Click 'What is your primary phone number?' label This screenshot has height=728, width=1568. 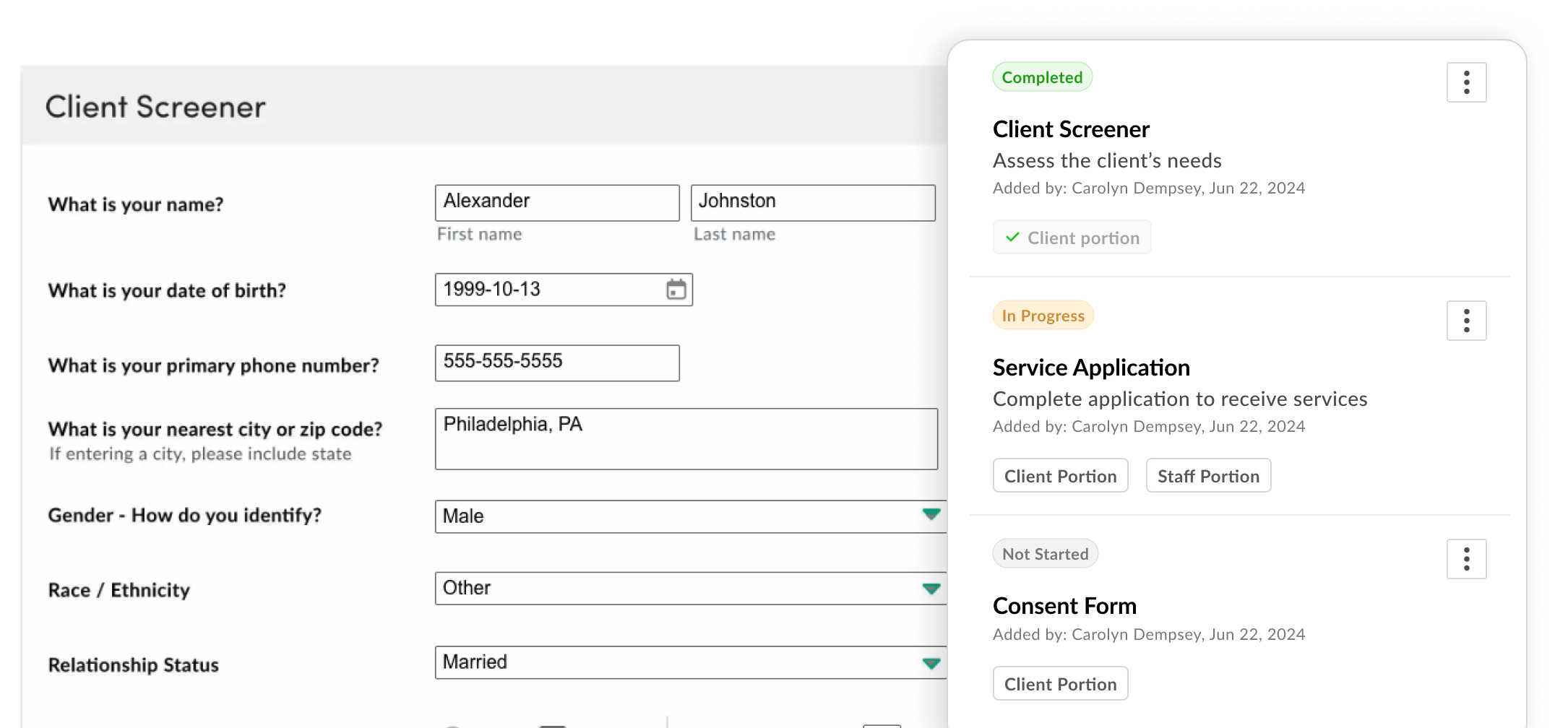click(x=213, y=365)
